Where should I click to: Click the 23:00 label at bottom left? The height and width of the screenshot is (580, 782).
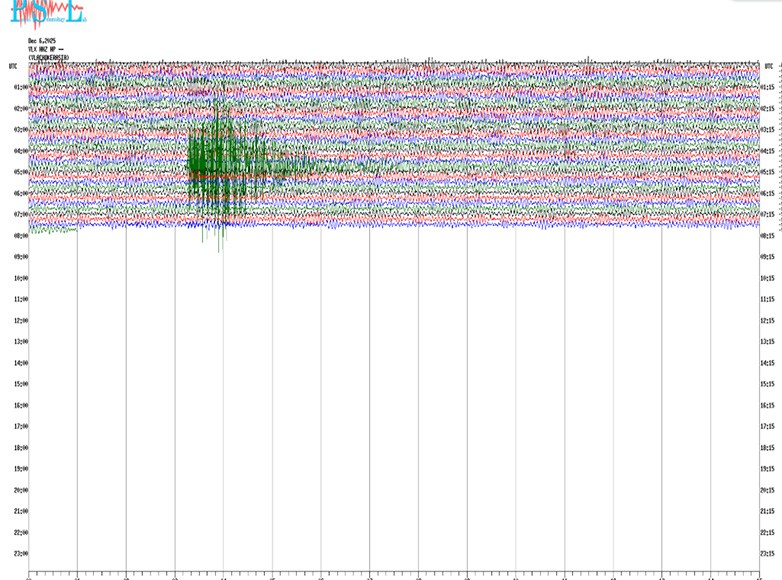click(x=19, y=554)
